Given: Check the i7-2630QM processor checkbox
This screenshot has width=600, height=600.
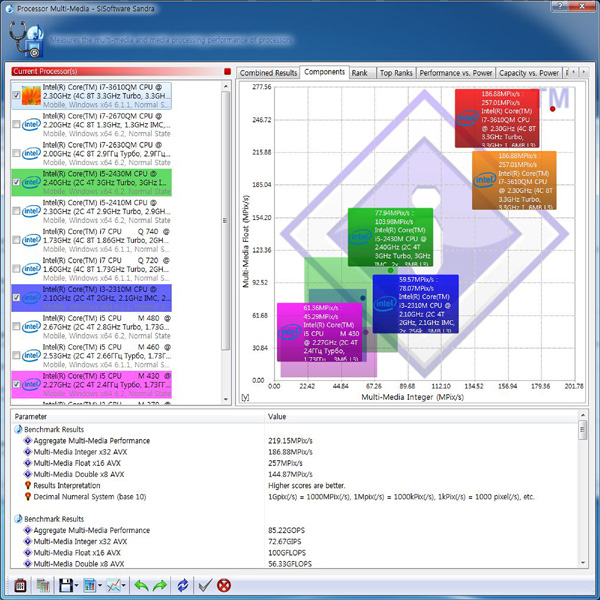Looking at the screenshot, I should click(x=16, y=153).
